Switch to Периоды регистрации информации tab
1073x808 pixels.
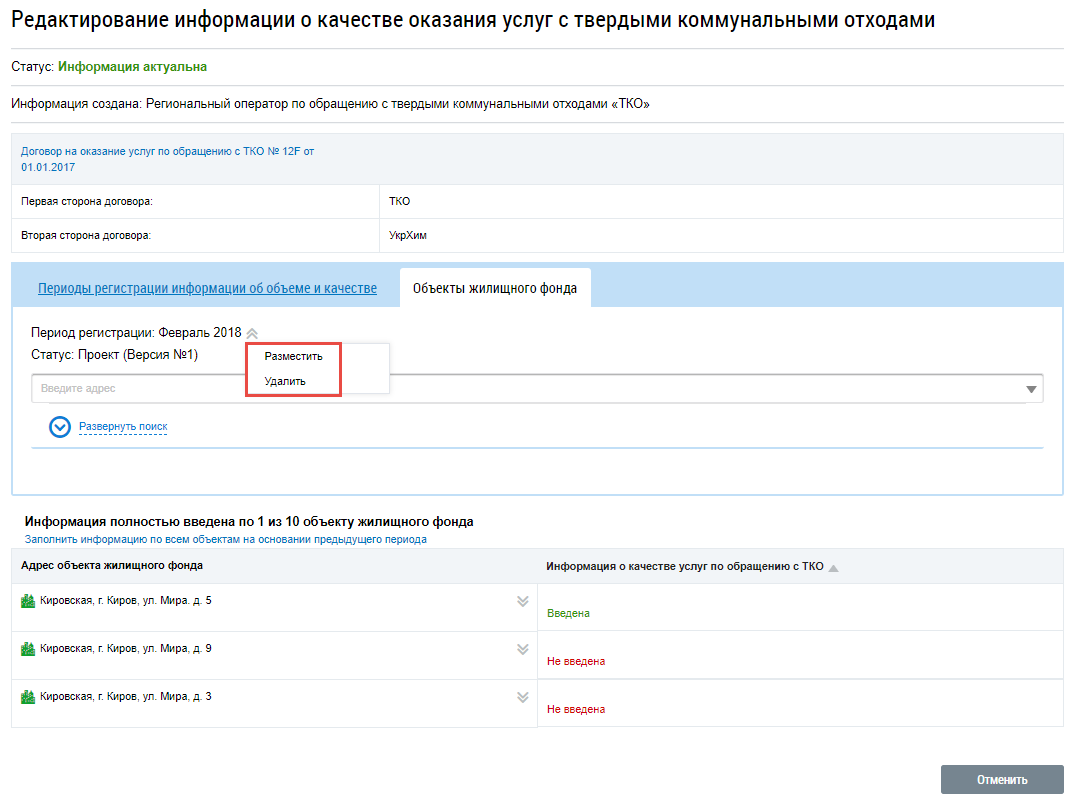pos(207,288)
